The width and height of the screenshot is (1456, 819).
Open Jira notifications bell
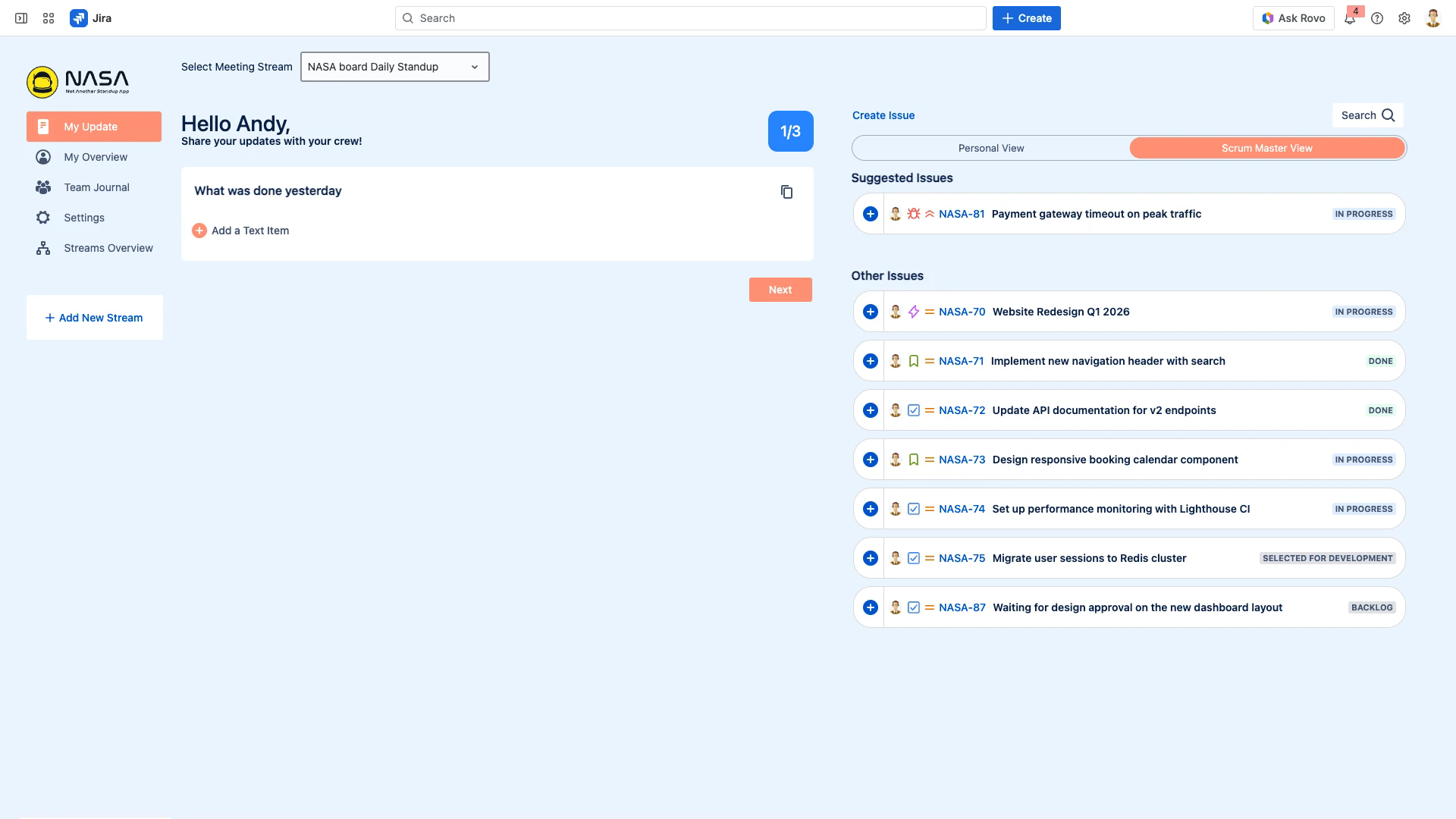(1350, 18)
